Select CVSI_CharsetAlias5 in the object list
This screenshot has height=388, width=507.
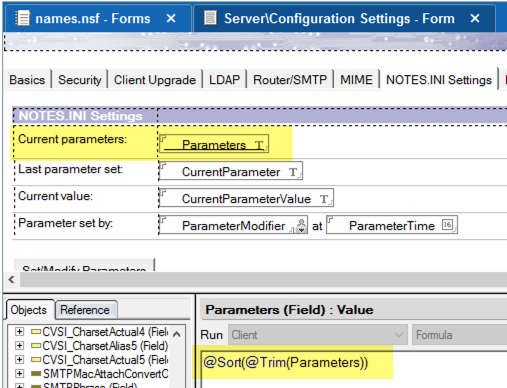tap(105, 346)
